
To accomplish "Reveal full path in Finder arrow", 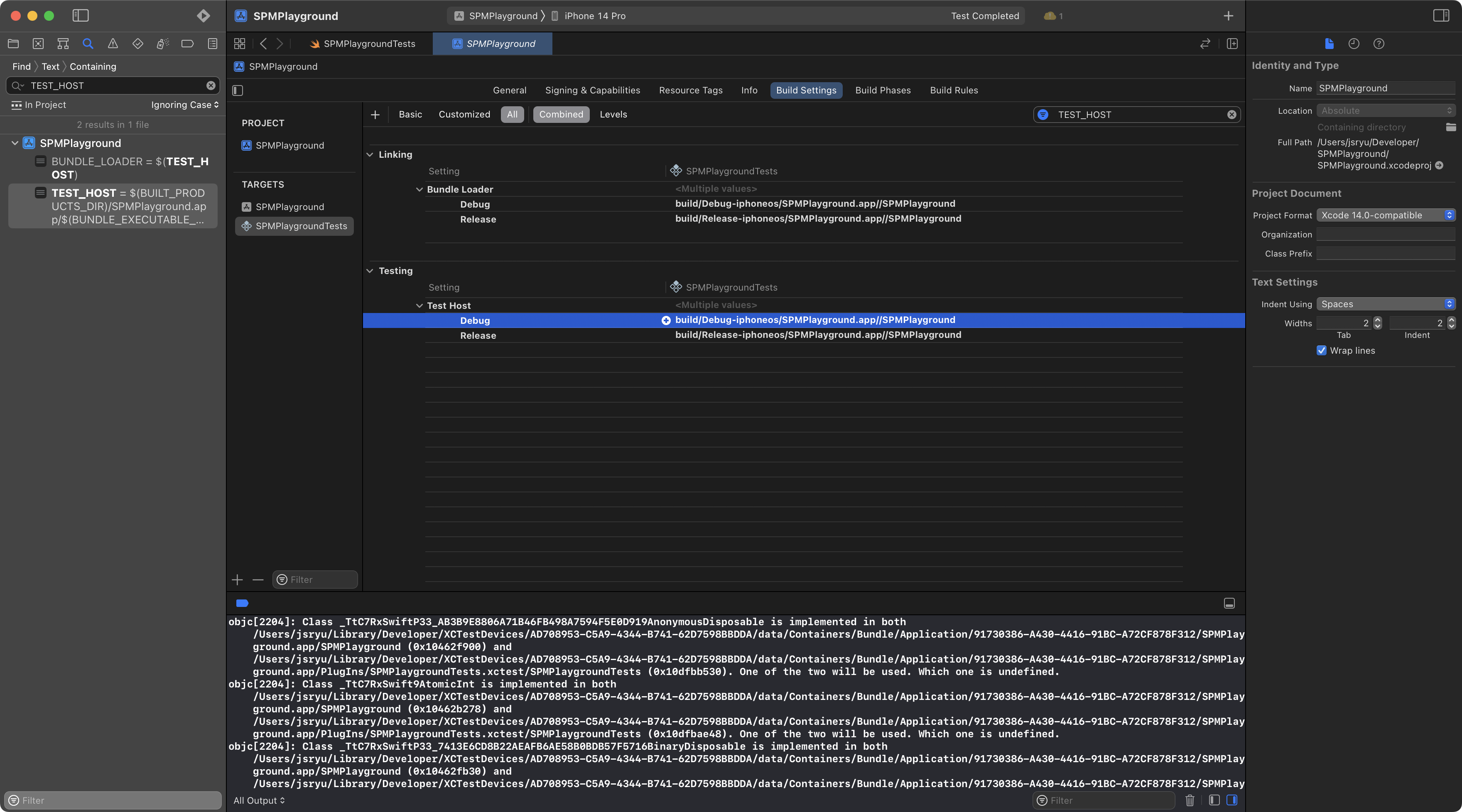I will click(x=1439, y=166).
